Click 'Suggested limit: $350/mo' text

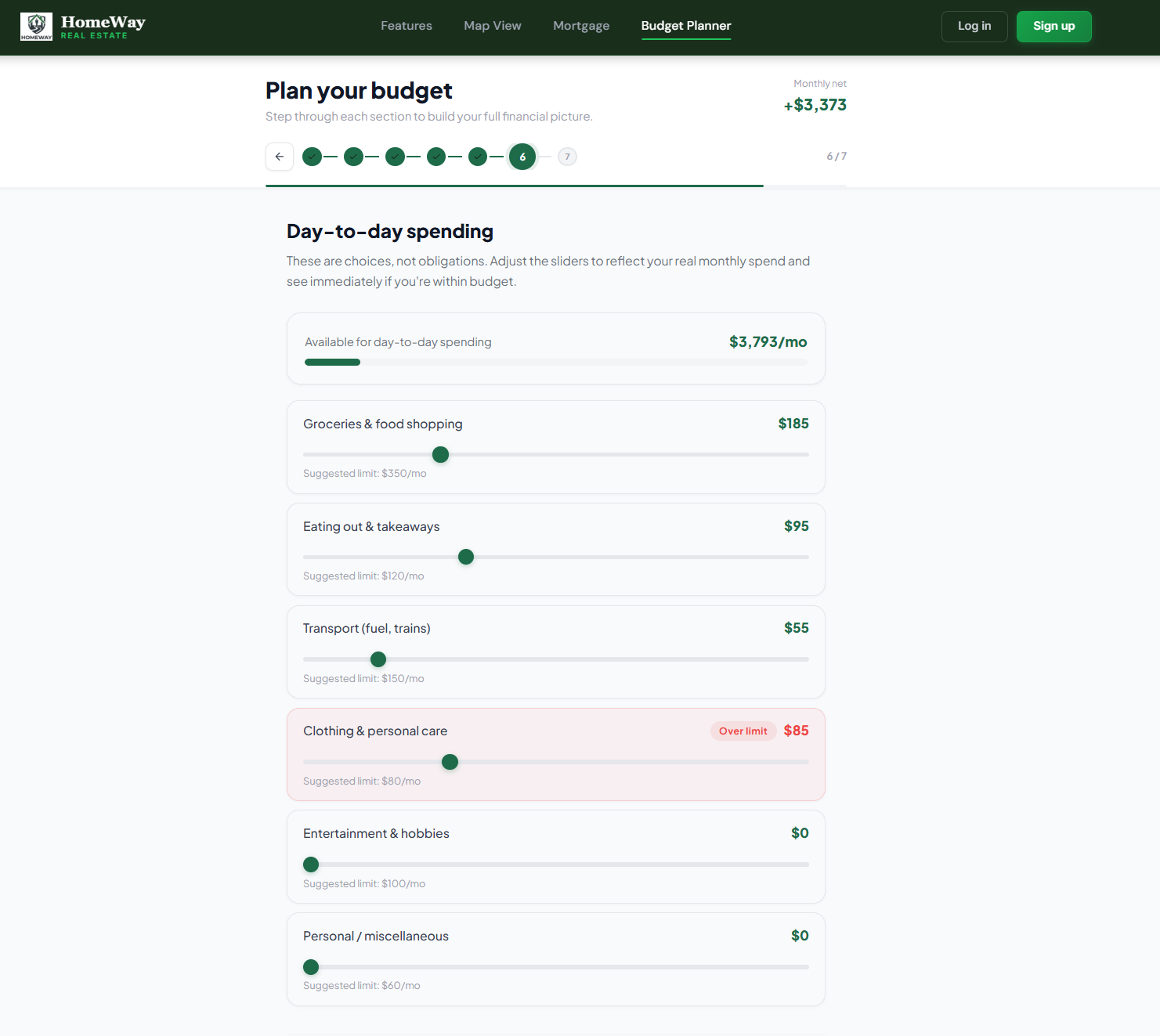point(365,474)
